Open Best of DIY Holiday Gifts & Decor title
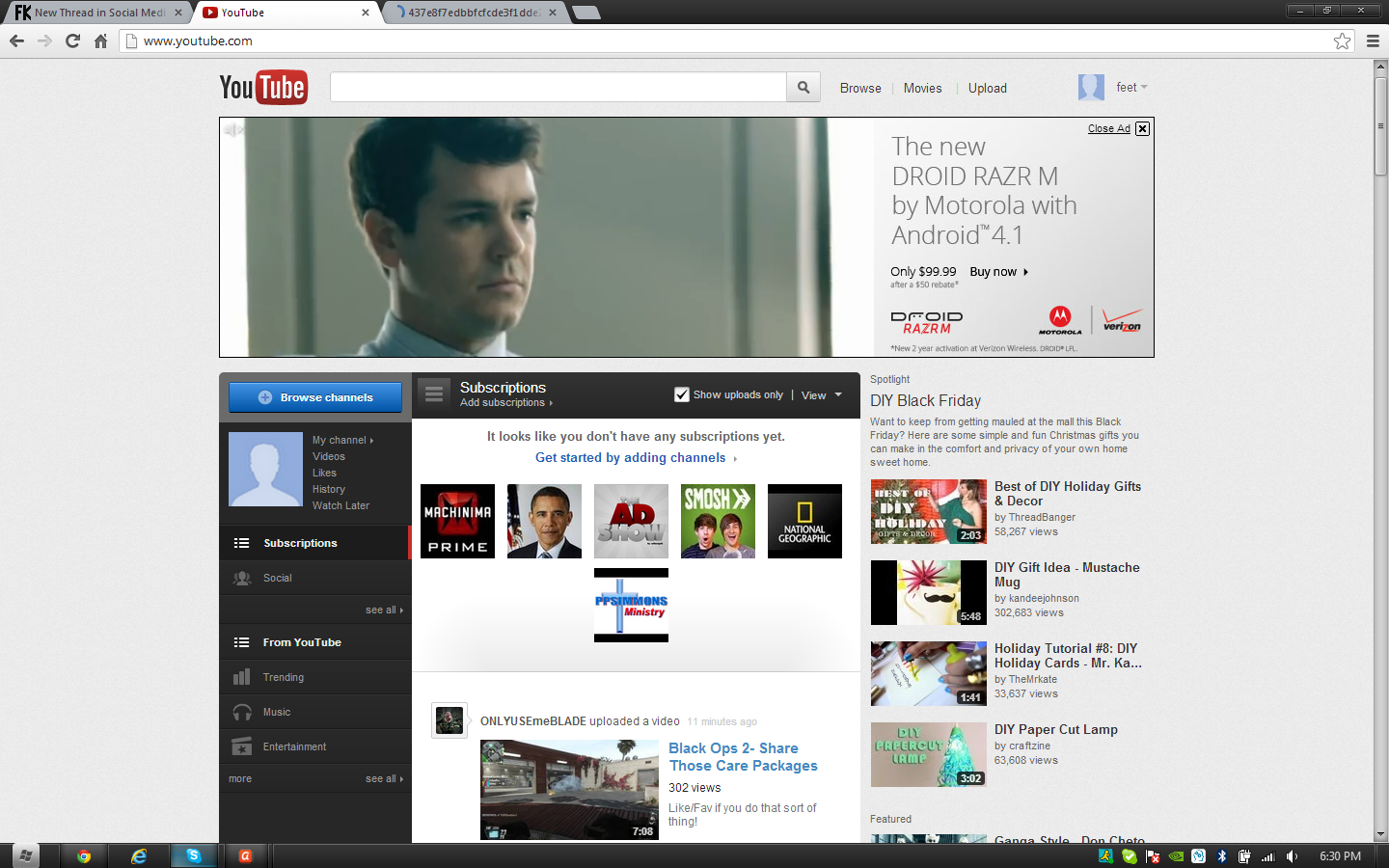The height and width of the screenshot is (868, 1389). pyautogui.click(x=1068, y=494)
